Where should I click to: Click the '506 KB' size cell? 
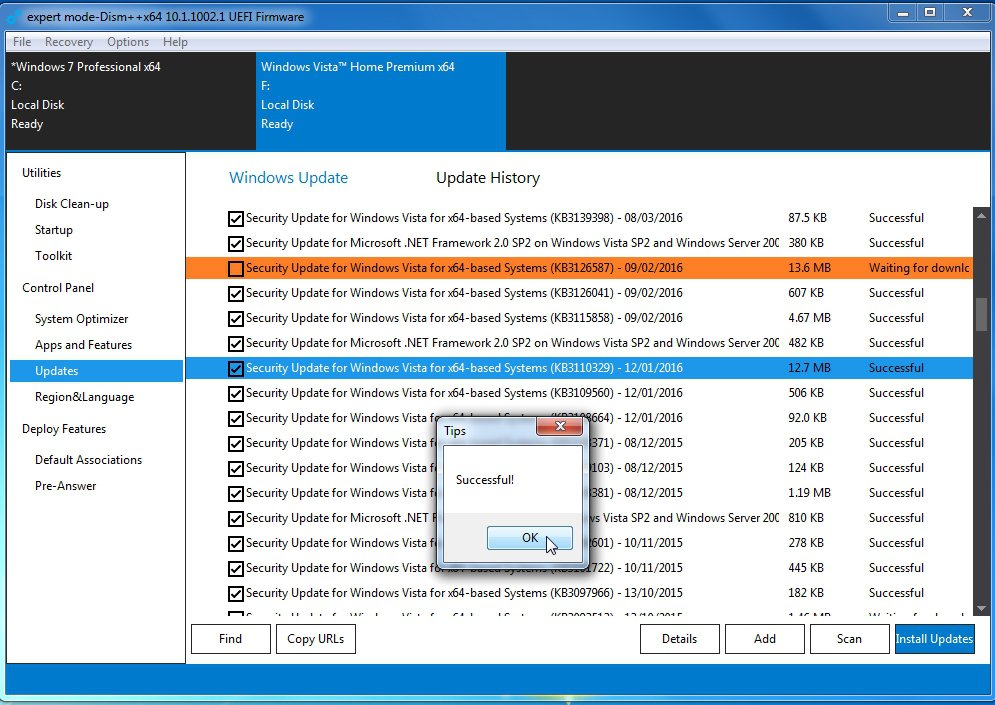click(x=806, y=393)
